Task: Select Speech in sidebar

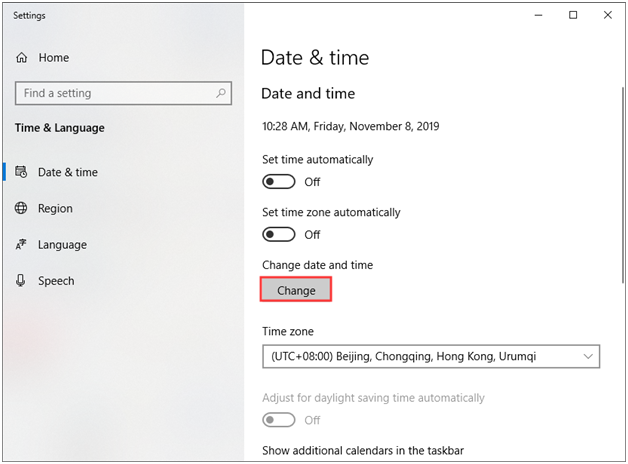Action: (x=56, y=281)
